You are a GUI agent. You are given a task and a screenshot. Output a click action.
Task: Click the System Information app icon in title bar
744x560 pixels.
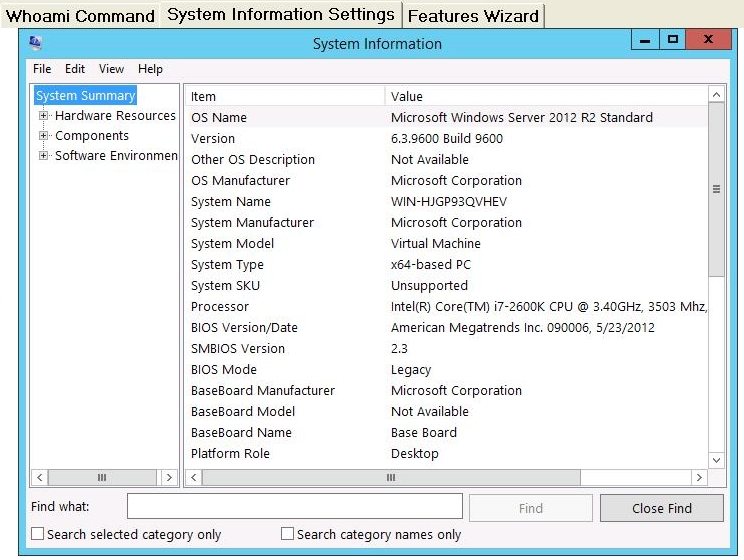pos(36,43)
